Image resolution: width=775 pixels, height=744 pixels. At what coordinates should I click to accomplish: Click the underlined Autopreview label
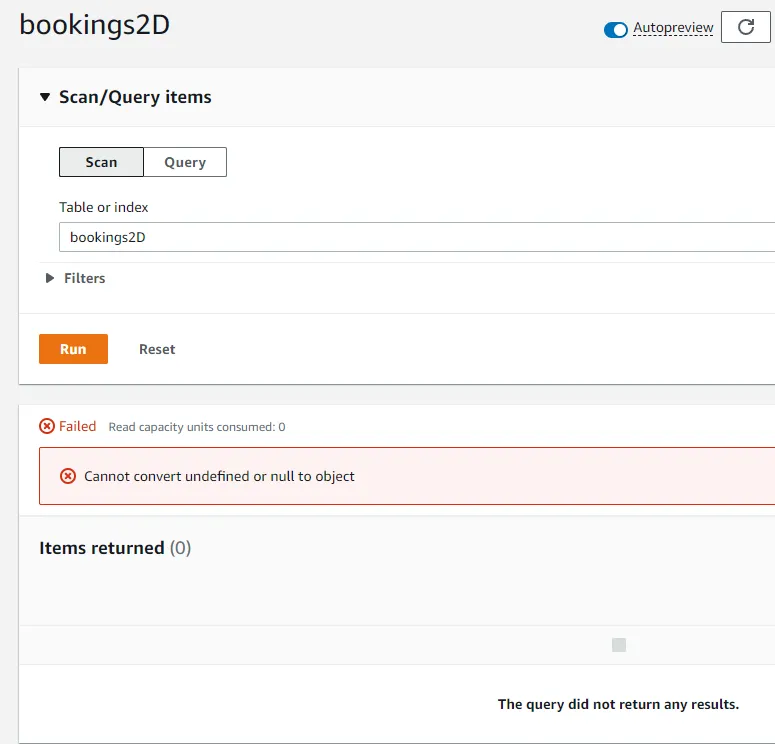pyautogui.click(x=673, y=28)
